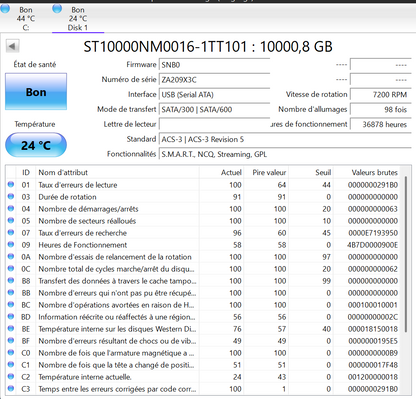Viewport: 416px width, 399px height.
Task: Click the blue status orb above Disk 1
Action: pos(57,8)
